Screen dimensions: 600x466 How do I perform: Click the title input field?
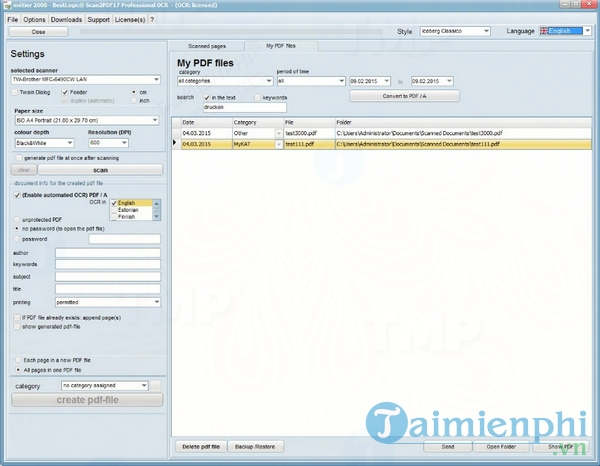(108, 289)
